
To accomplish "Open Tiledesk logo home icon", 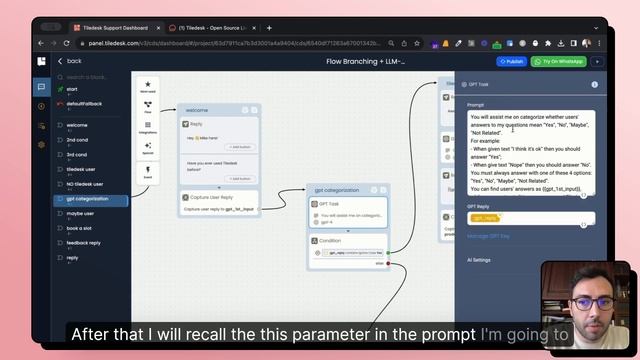I will pos(42,61).
